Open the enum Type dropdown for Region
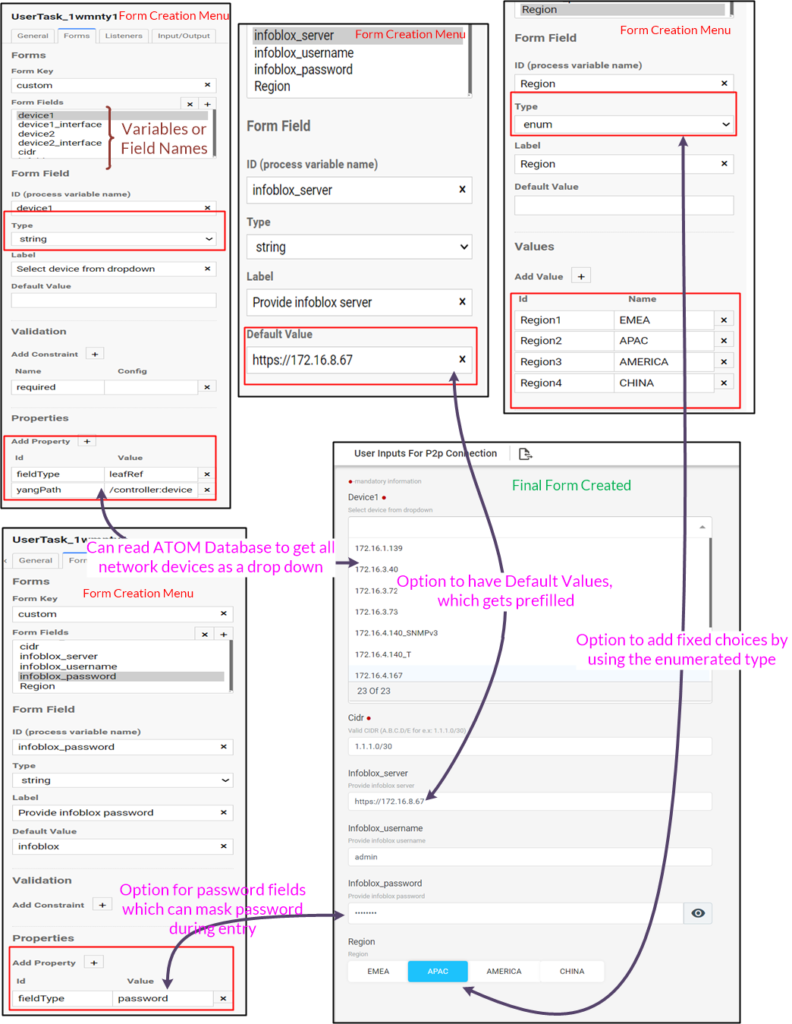792x1024 pixels. pyautogui.click(x=624, y=124)
